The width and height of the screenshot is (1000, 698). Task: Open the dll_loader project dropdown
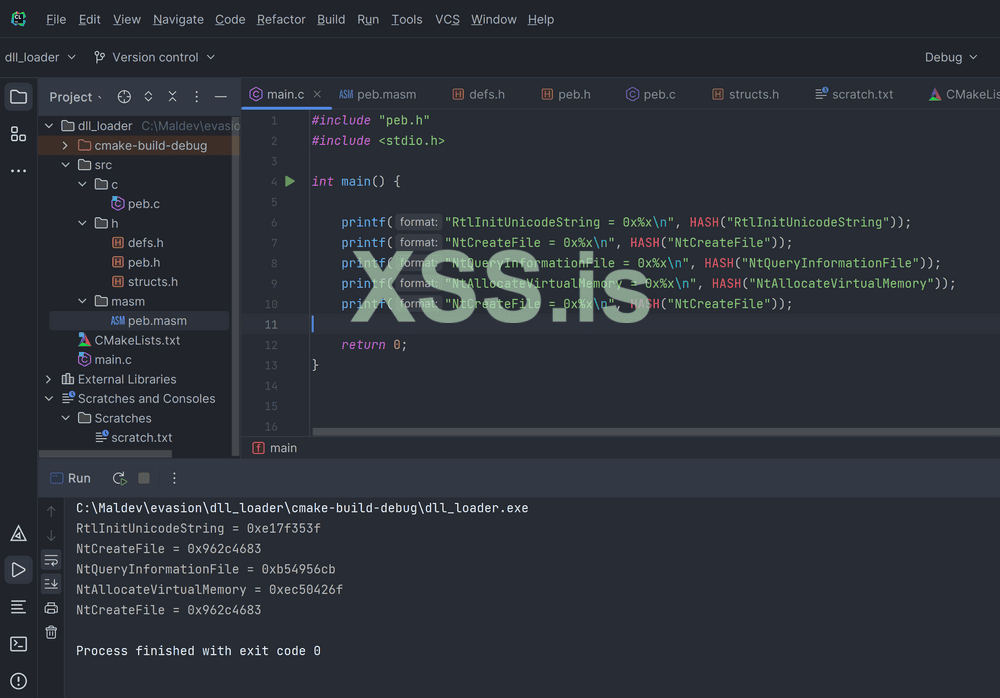pyautogui.click(x=40, y=57)
